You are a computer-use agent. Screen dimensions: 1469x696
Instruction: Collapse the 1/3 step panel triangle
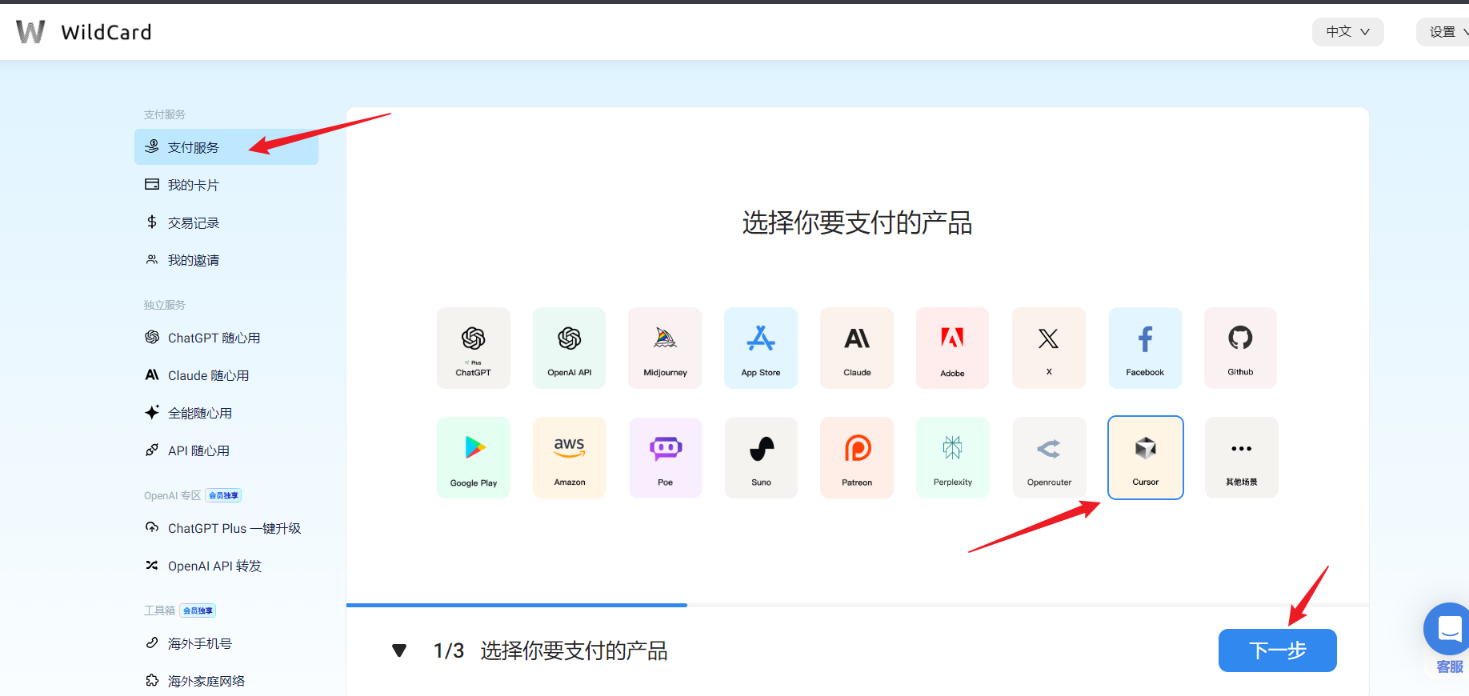[x=399, y=650]
